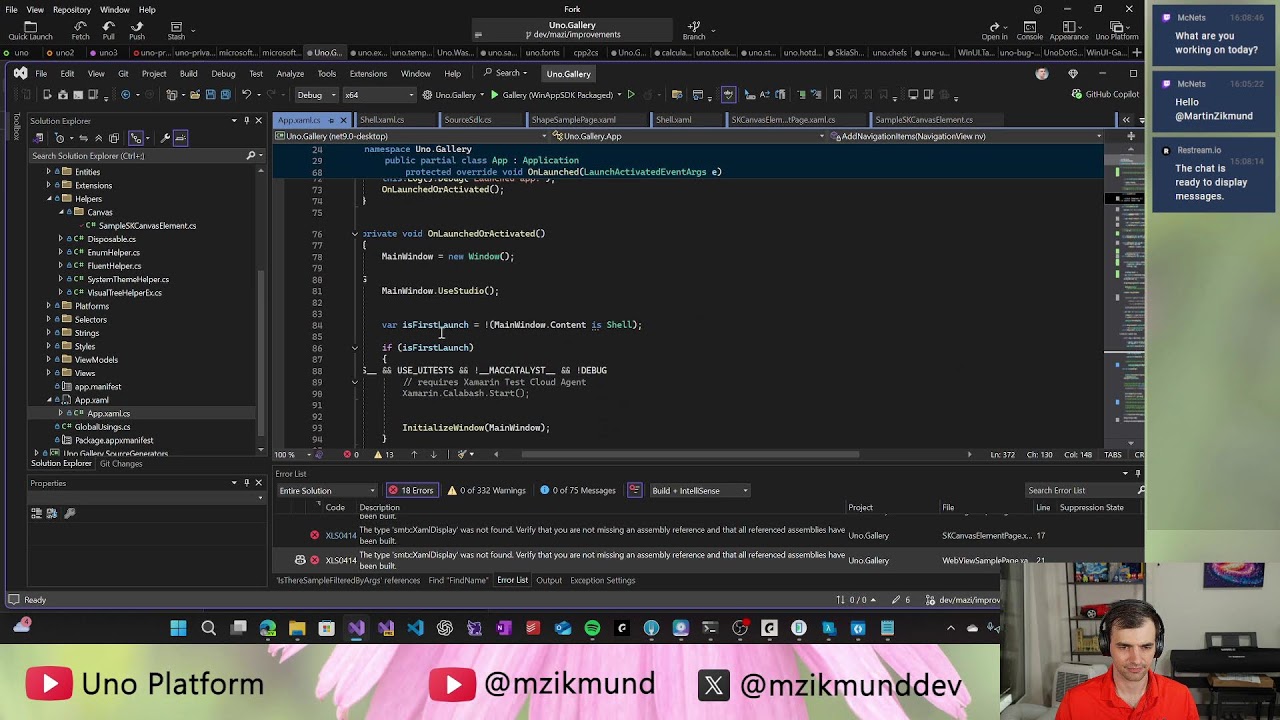This screenshot has height=720, width=1280.
Task: Open the Toolbox side tab
Action: [x=16, y=127]
